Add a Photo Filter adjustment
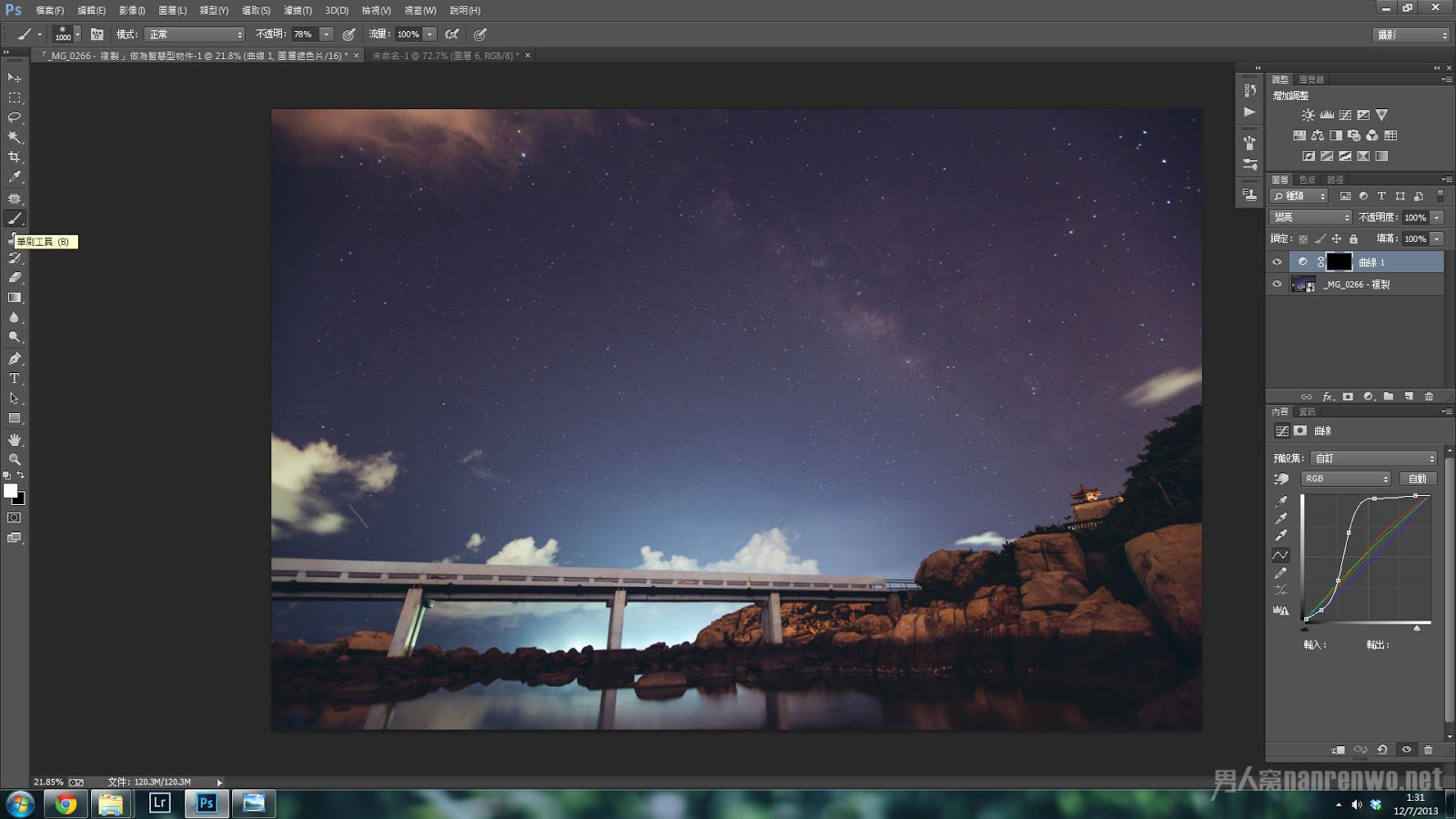The height and width of the screenshot is (819, 1456). [x=1354, y=135]
